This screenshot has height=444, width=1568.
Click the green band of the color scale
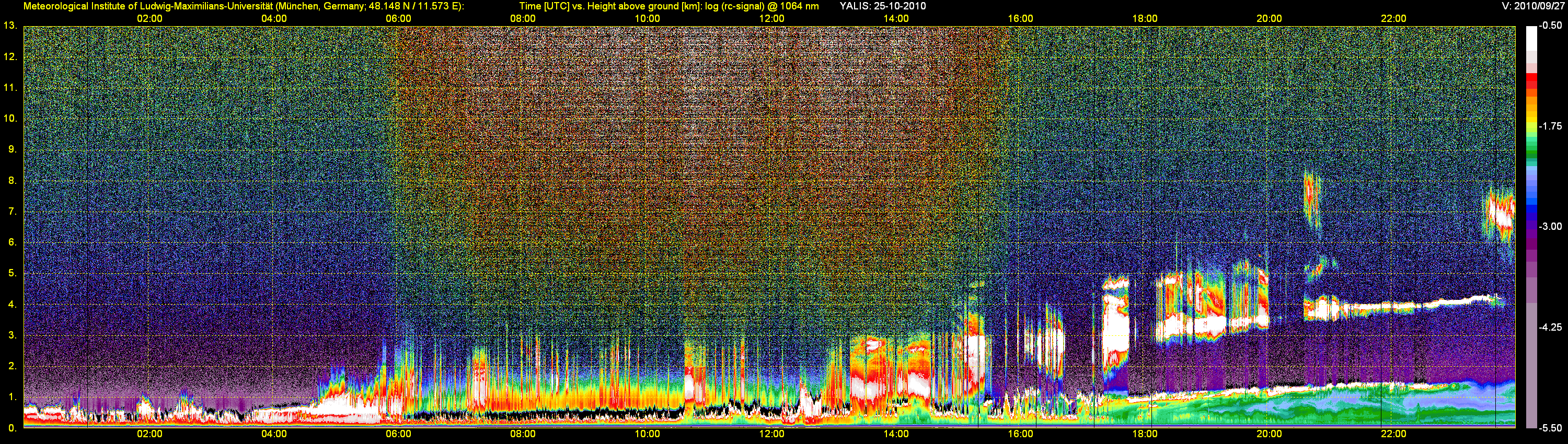pyautogui.click(x=1531, y=155)
